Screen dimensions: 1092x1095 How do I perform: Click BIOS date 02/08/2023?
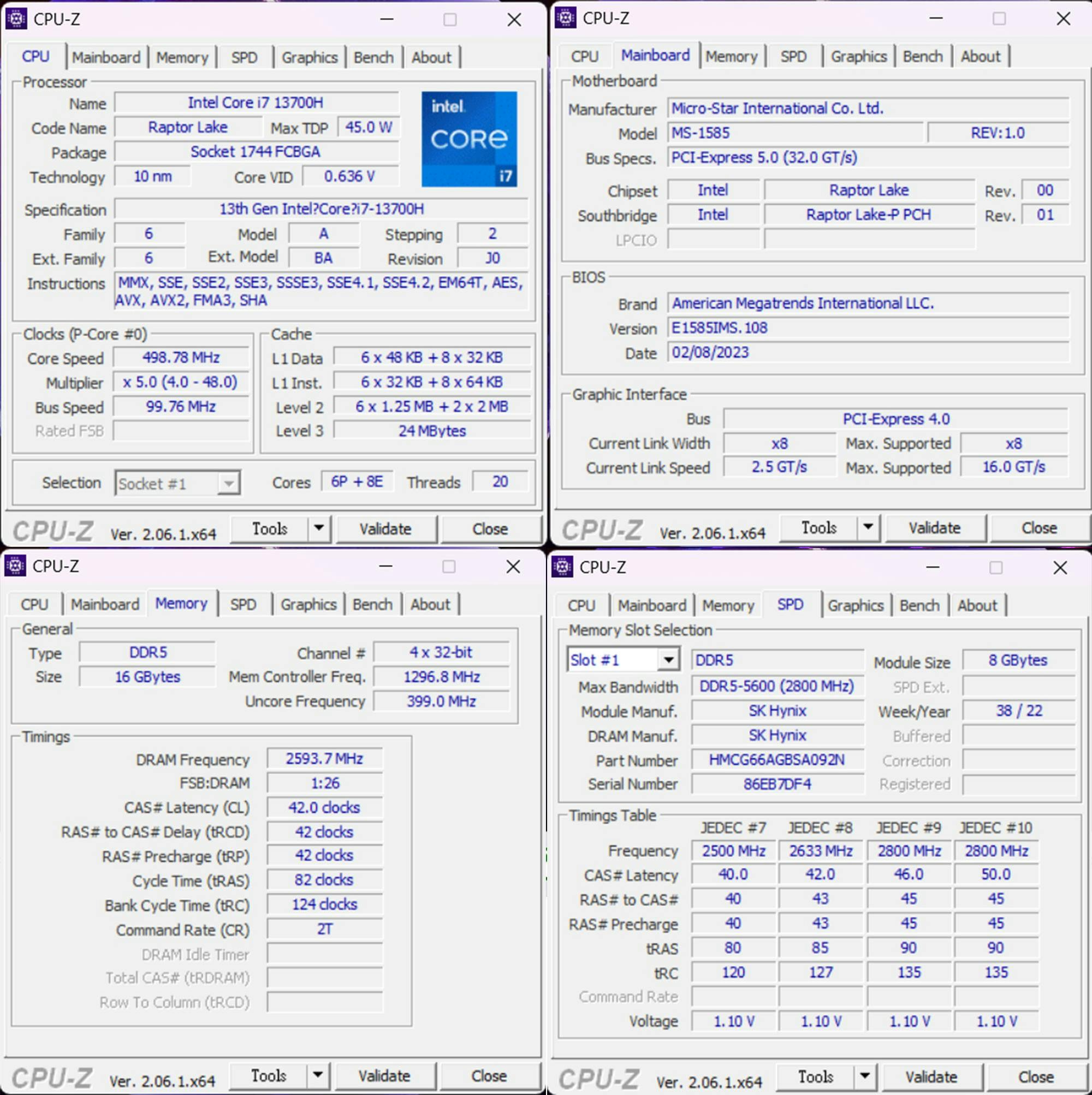point(868,353)
